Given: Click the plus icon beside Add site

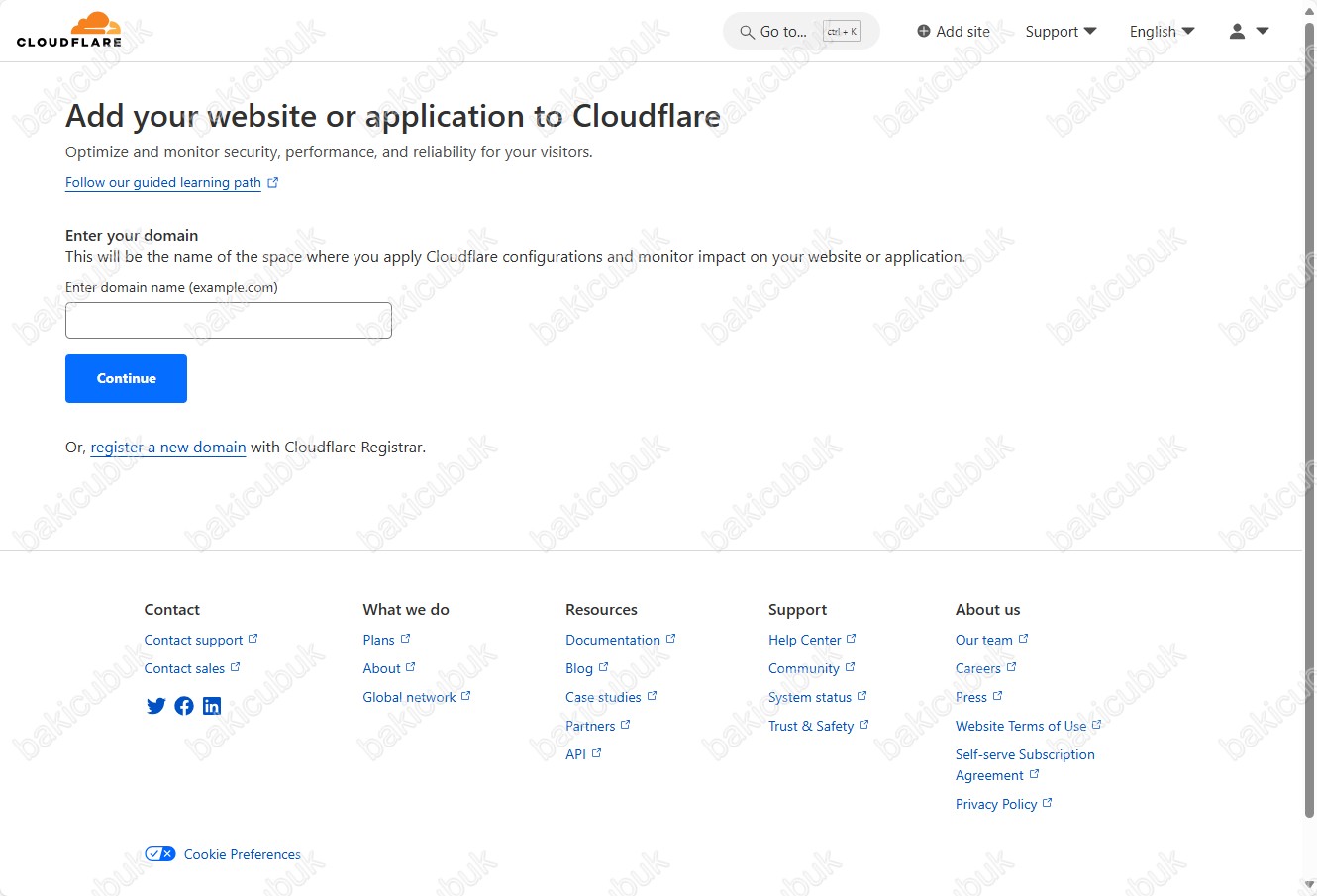Looking at the screenshot, I should [x=924, y=31].
